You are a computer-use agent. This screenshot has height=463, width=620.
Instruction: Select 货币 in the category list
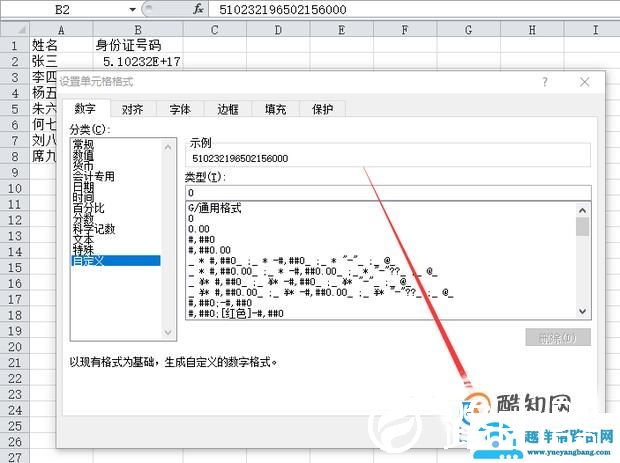(116, 165)
